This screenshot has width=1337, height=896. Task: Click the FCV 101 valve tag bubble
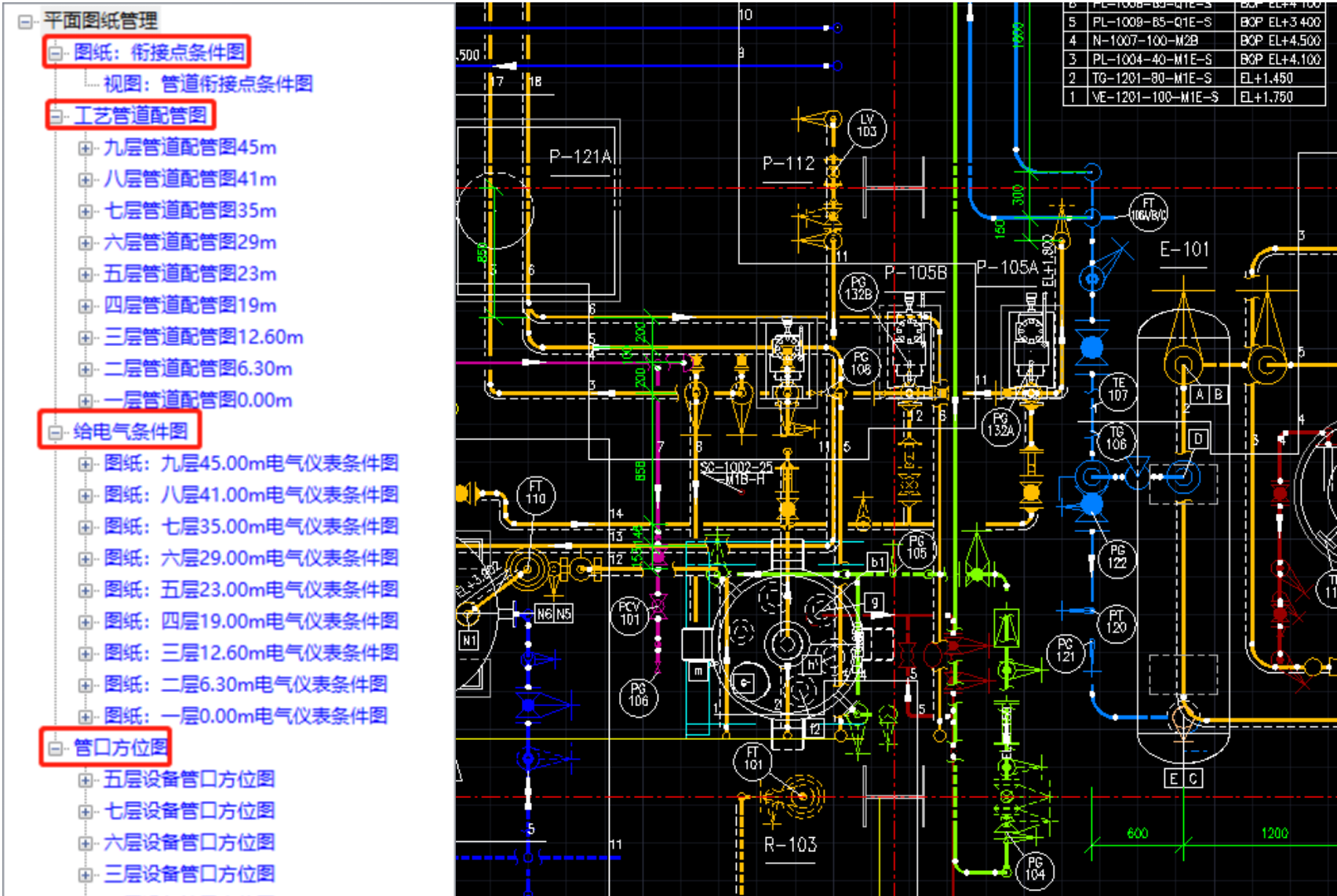629,613
